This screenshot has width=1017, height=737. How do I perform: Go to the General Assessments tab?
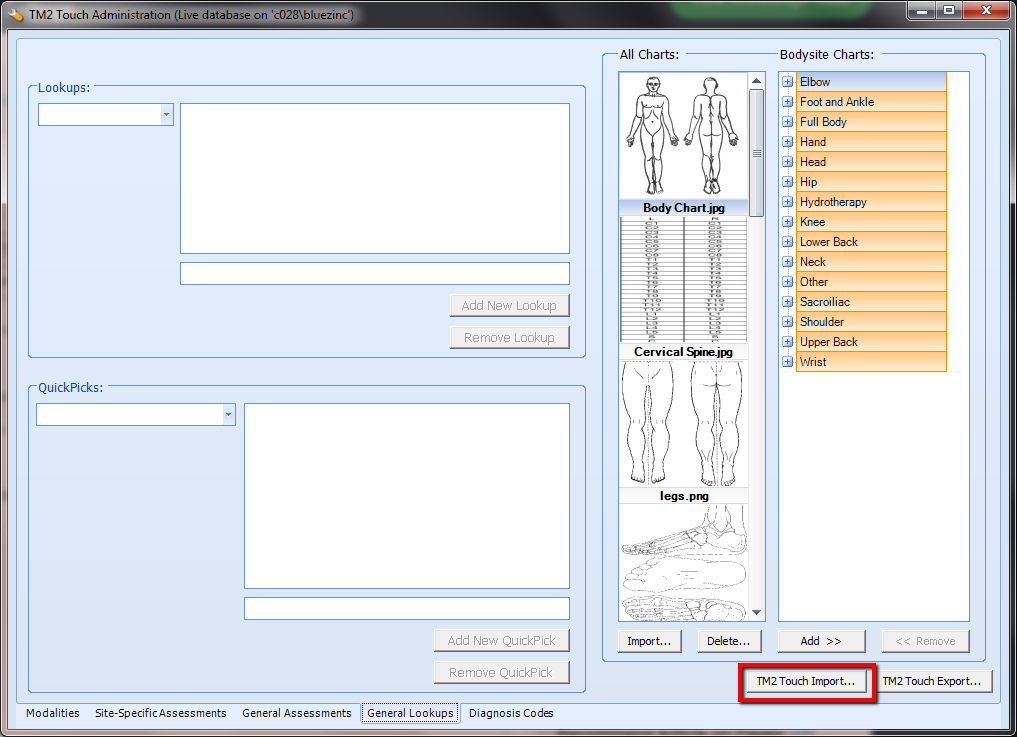(296, 713)
